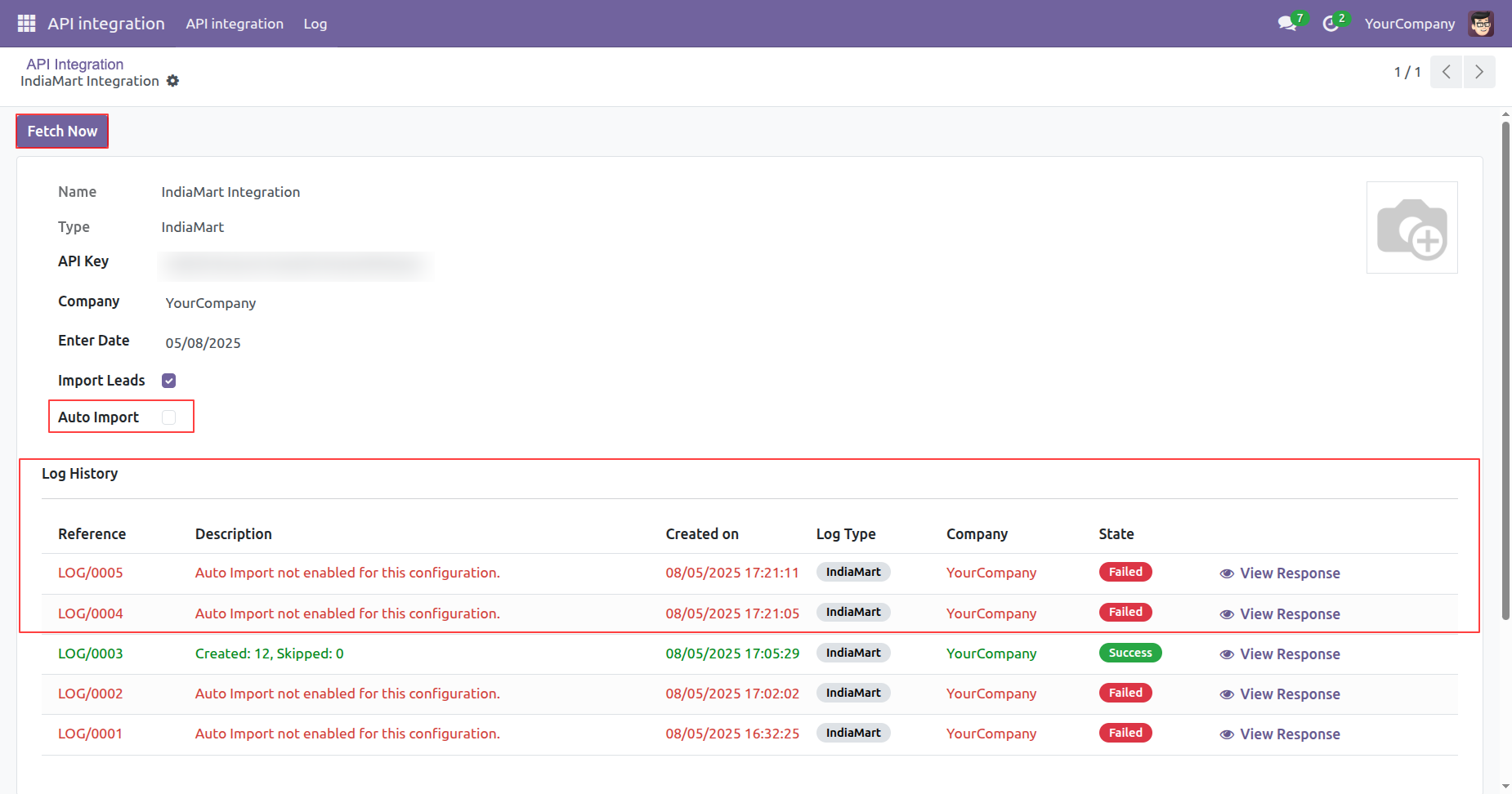
Task: Go to the next record arrow
Action: click(1478, 72)
